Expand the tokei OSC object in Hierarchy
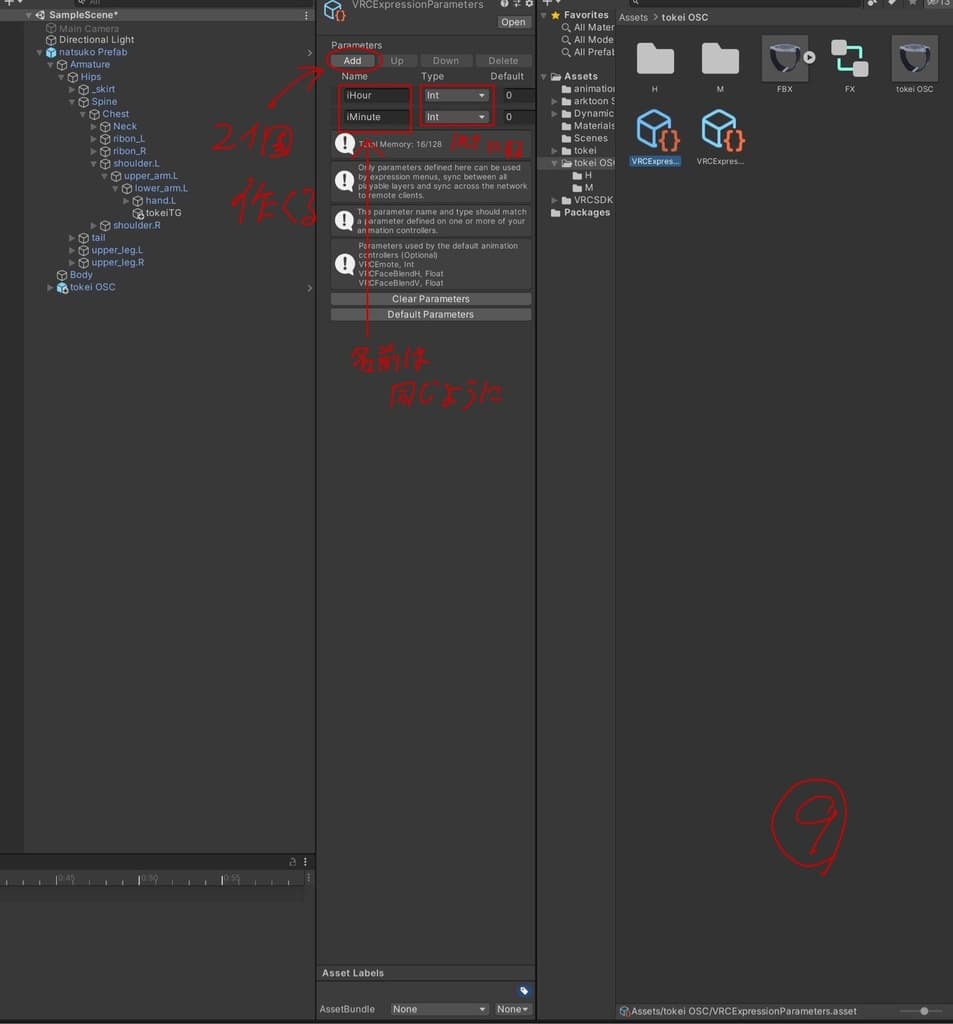 [x=50, y=287]
